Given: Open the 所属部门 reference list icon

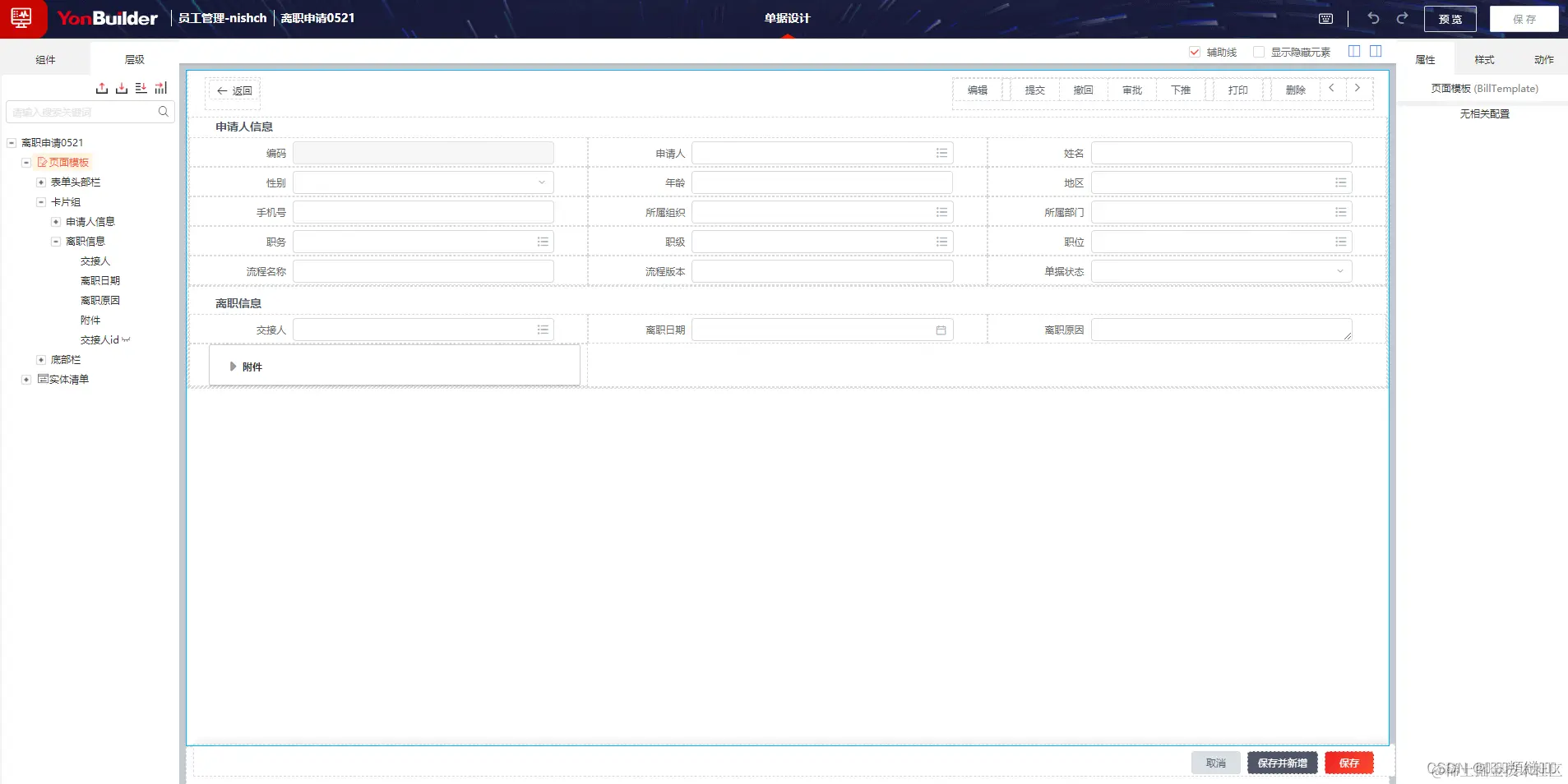Looking at the screenshot, I should tap(1341, 212).
